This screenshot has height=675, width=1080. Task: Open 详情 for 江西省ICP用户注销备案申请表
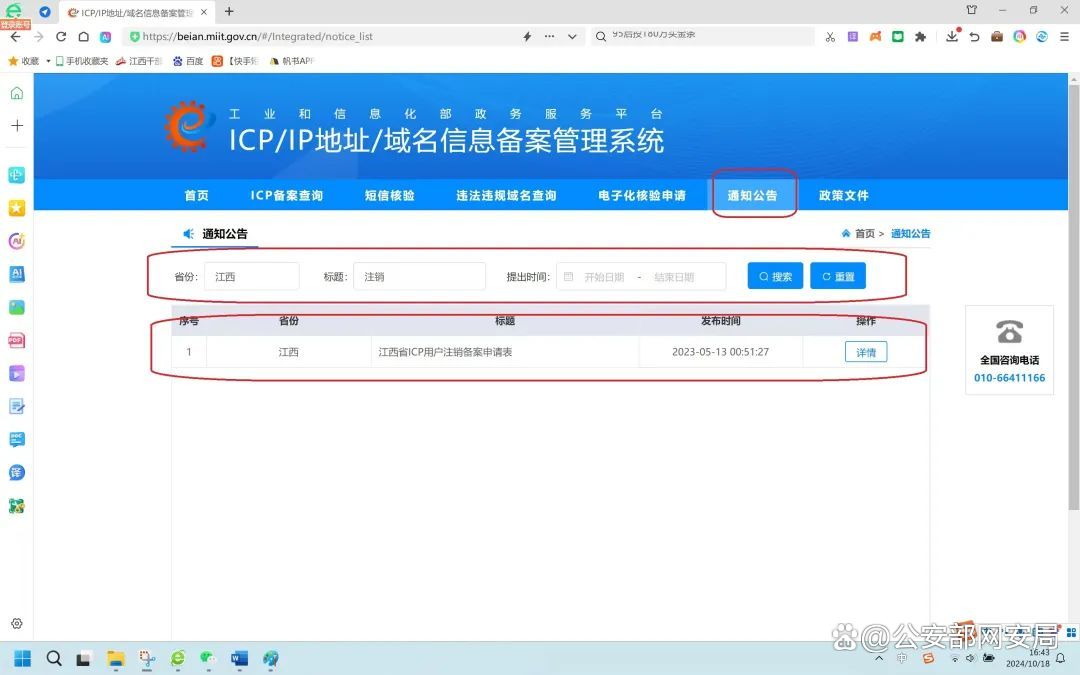click(864, 351)
